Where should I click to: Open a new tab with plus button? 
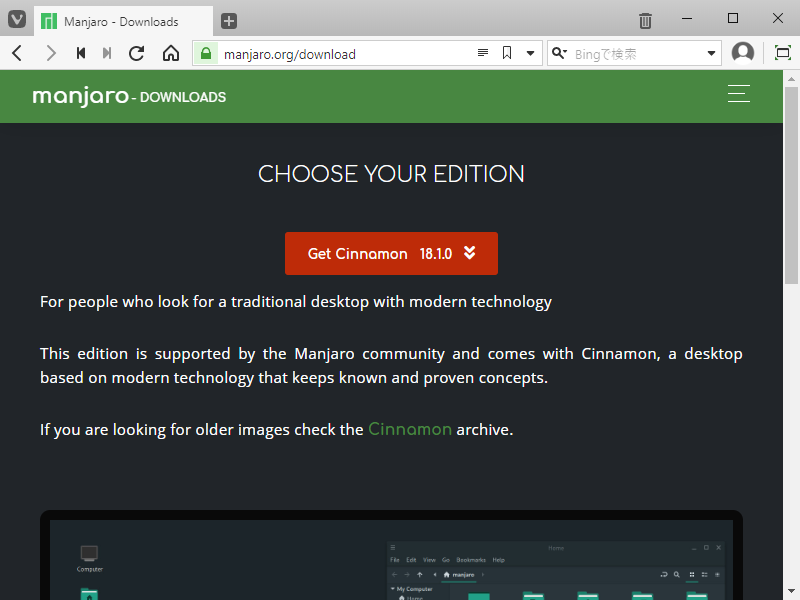229,21
